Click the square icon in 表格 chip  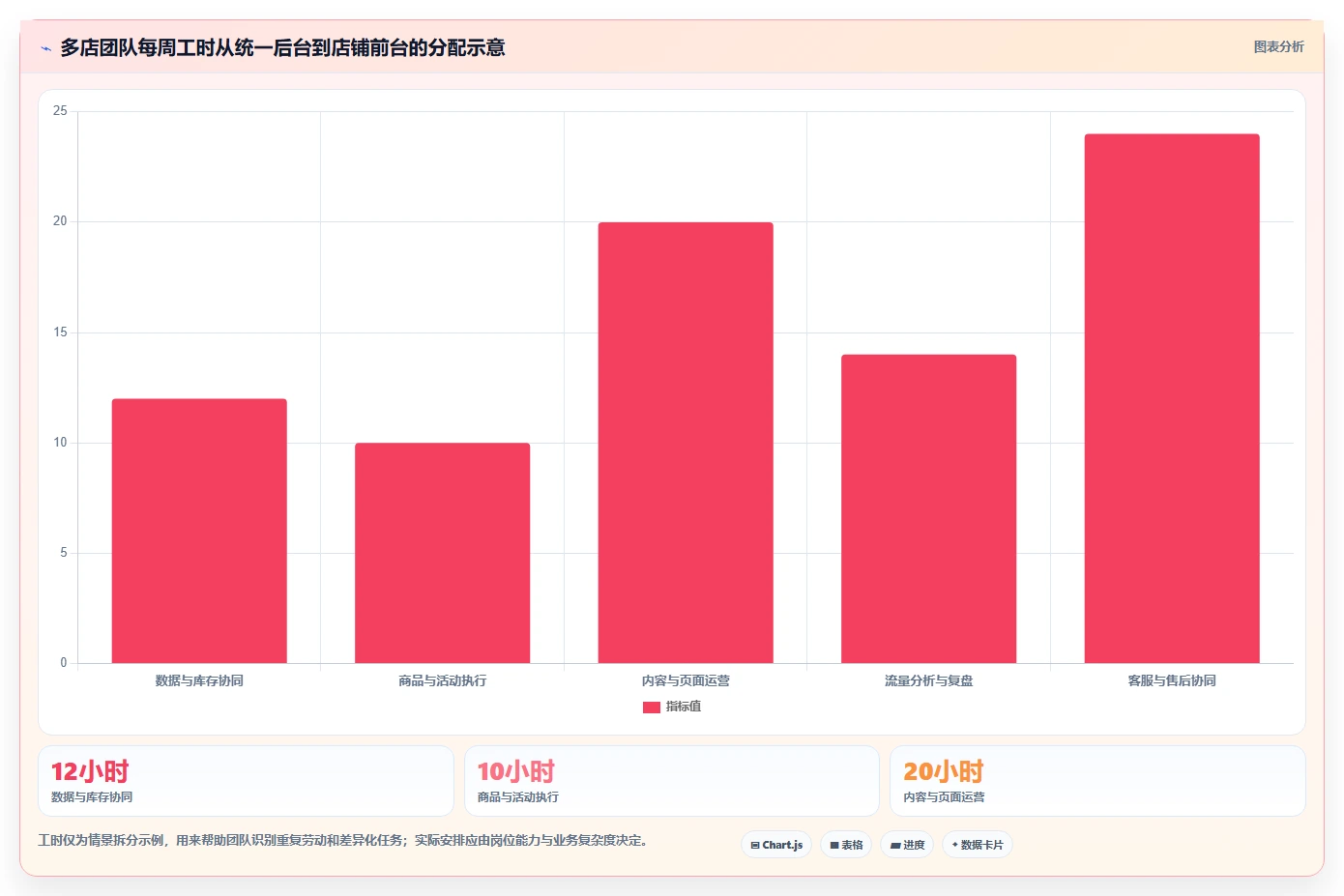(834, 845)
